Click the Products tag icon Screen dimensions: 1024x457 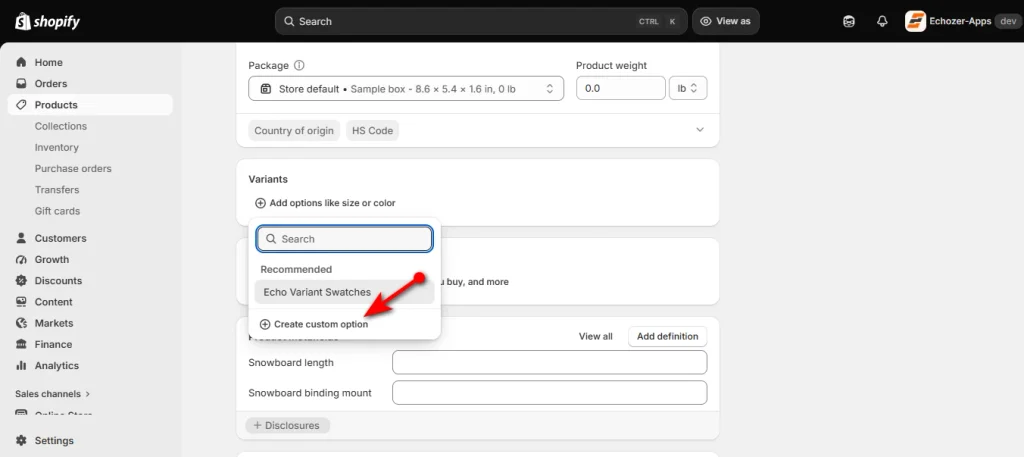[x=22, y=105]
